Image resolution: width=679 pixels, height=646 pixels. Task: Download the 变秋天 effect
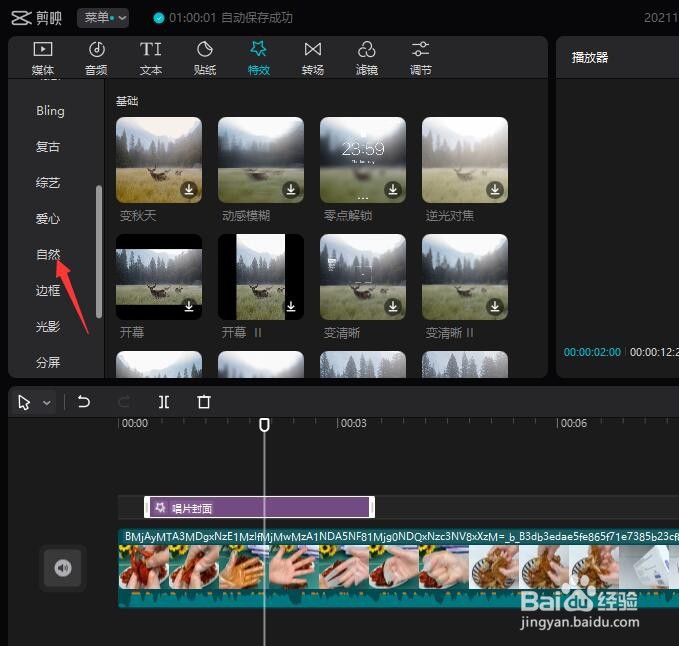click(x=189, y=189)
